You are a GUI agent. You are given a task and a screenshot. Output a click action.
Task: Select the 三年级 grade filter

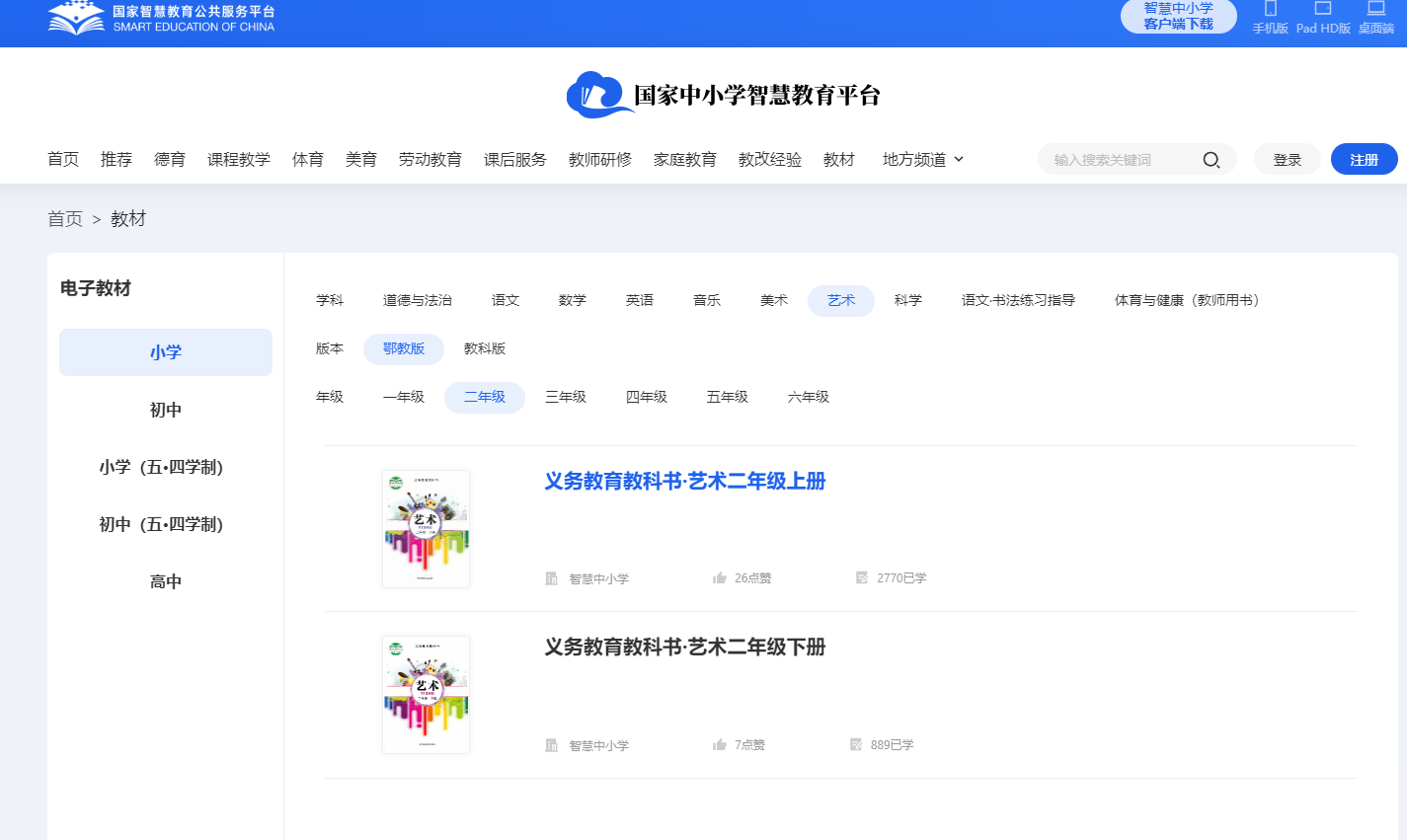(567, 396)
